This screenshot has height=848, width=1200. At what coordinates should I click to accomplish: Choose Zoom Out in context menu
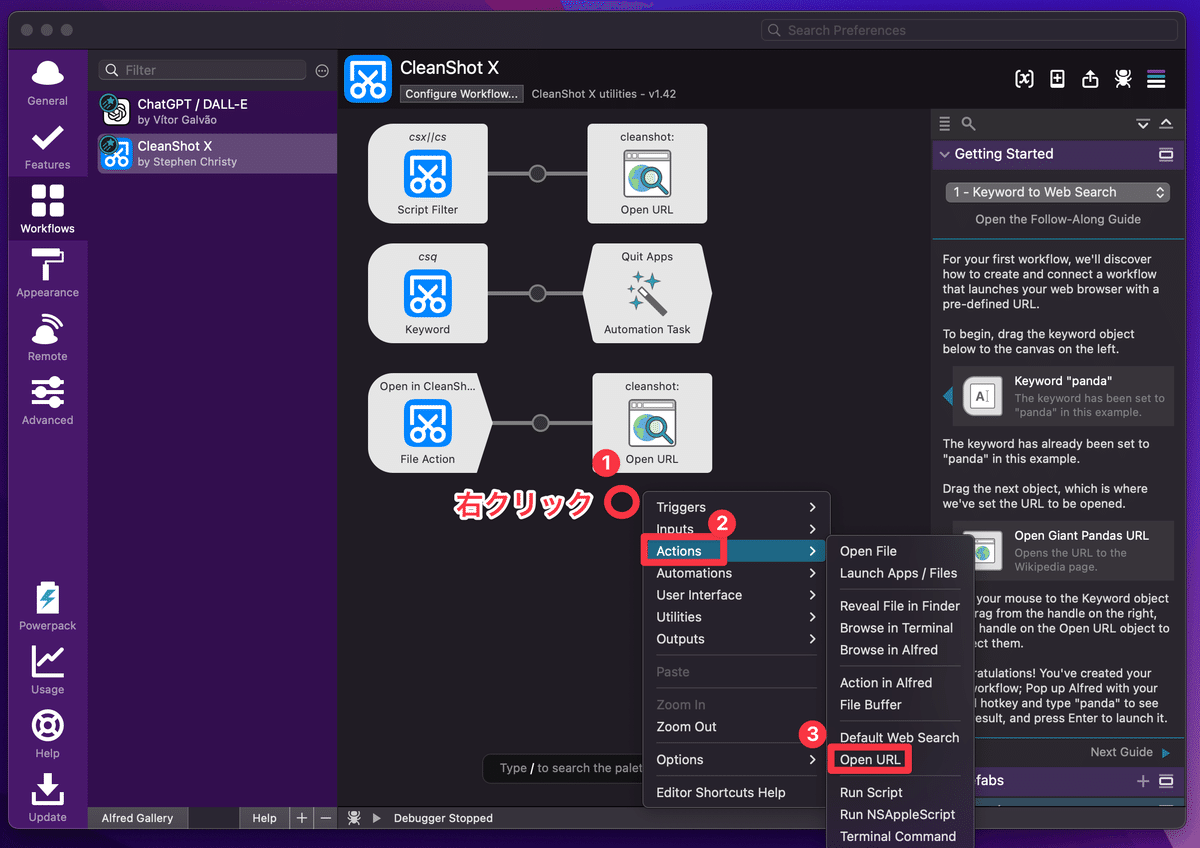(686, 727)
